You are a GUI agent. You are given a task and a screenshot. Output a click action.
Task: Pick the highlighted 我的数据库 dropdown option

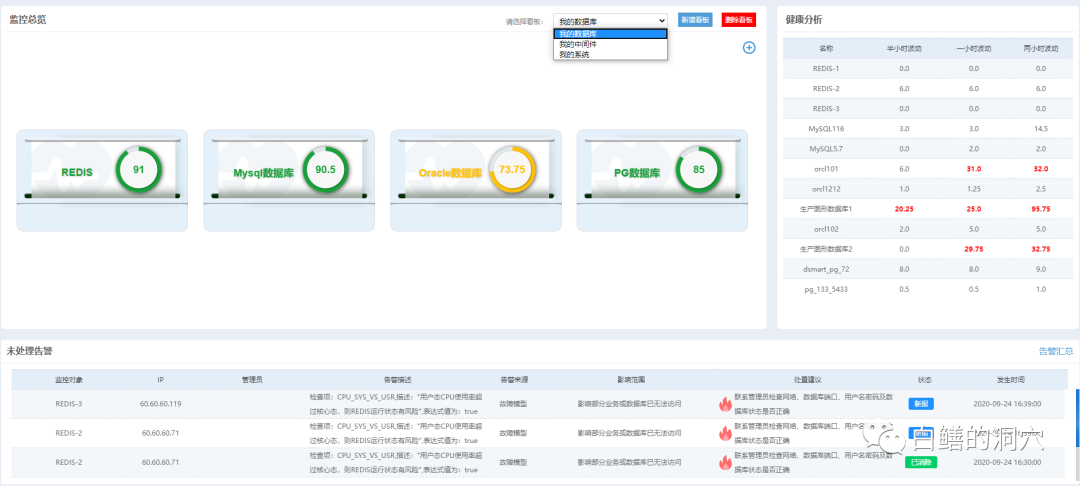578,33
